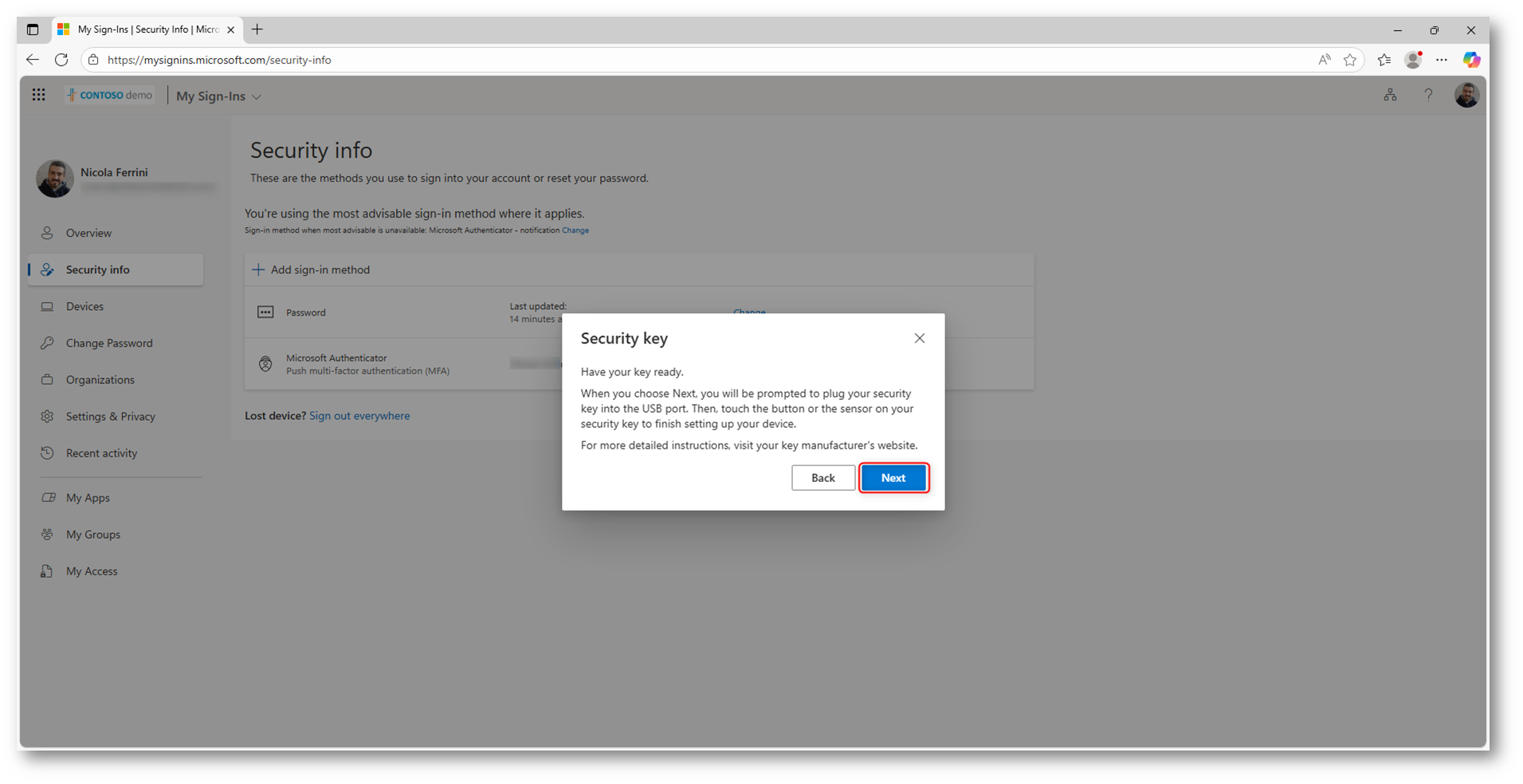This screenshot has width=1523, height=784.
Task: Restore down the browser window
Action: pyautogui.click(x=1435, y=30)
